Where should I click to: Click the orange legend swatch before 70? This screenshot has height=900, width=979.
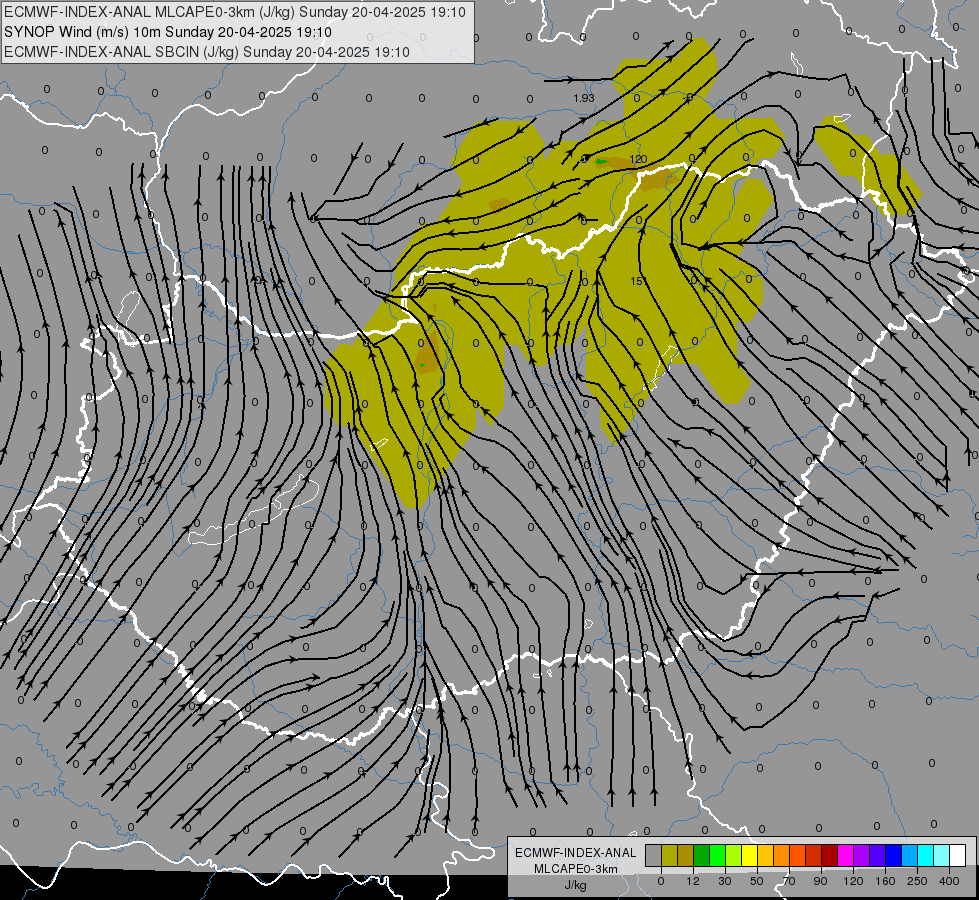click(782, 855)
